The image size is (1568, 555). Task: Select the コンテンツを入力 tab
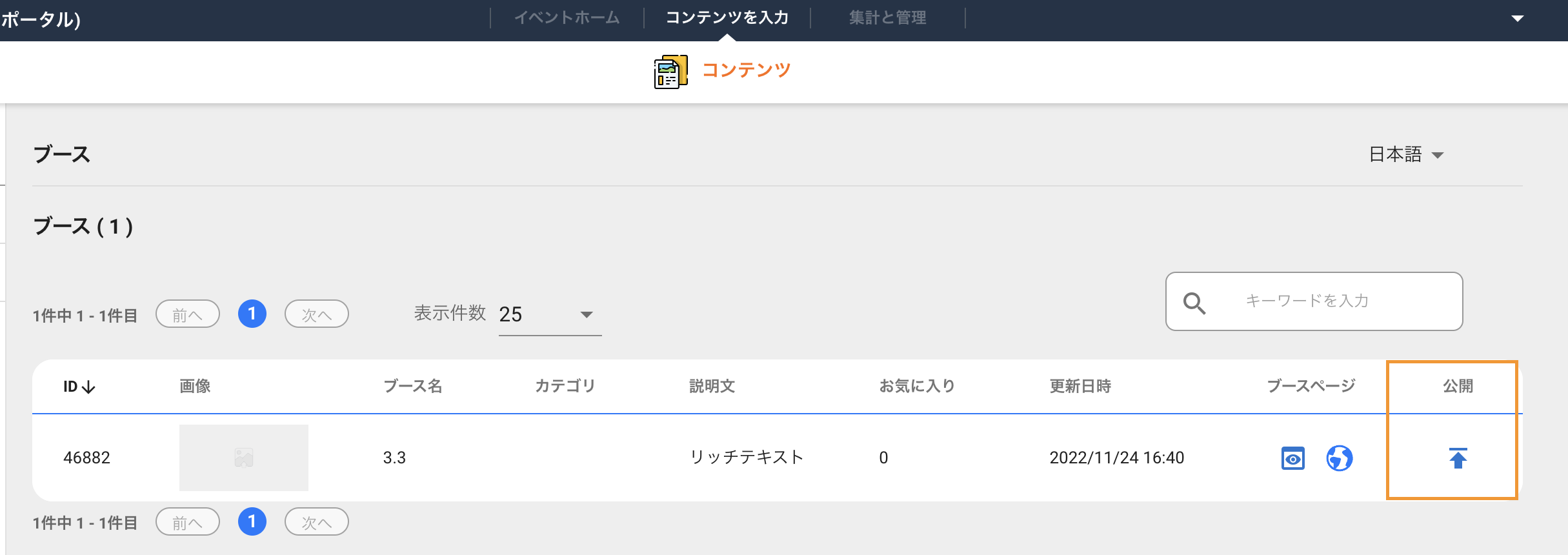727,17
